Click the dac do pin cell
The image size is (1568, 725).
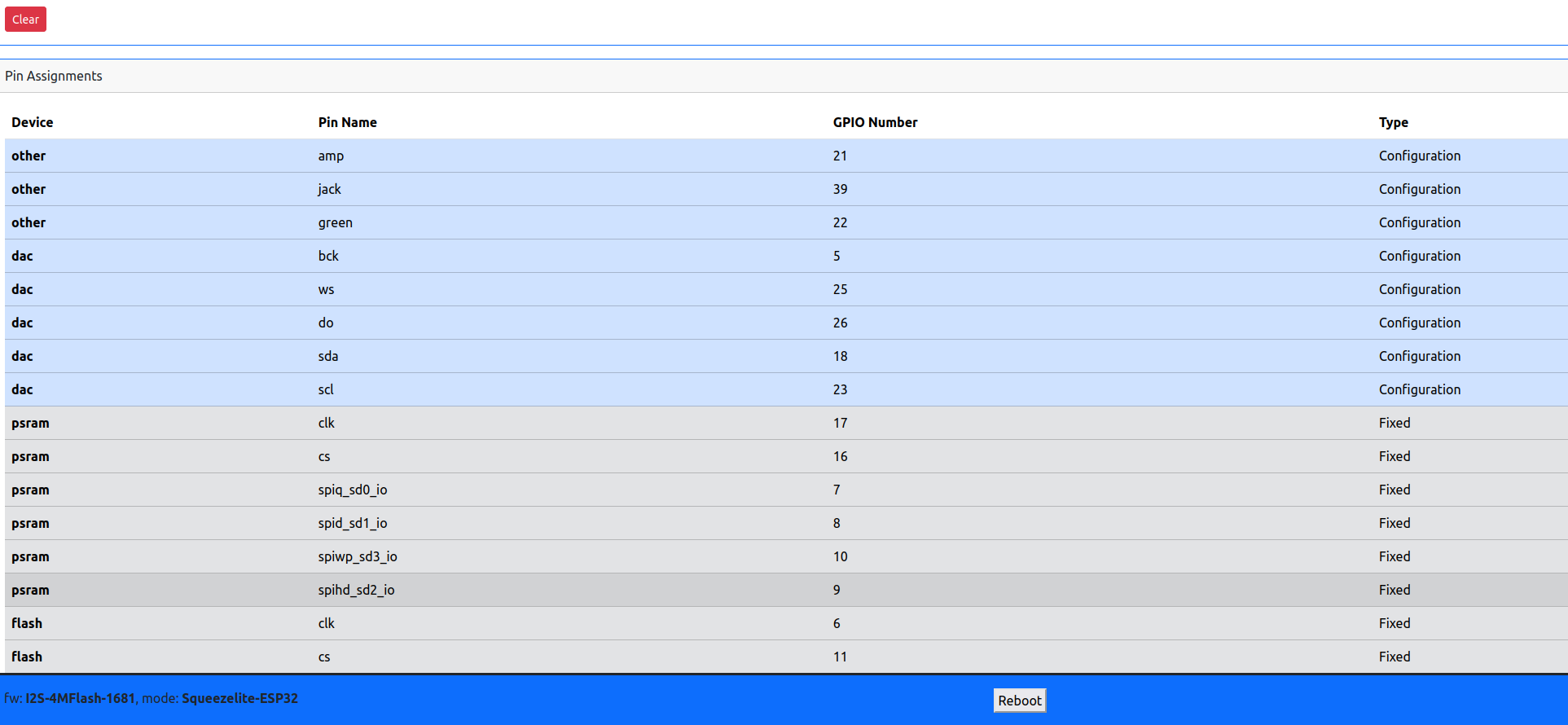click(x=326, y=323)
